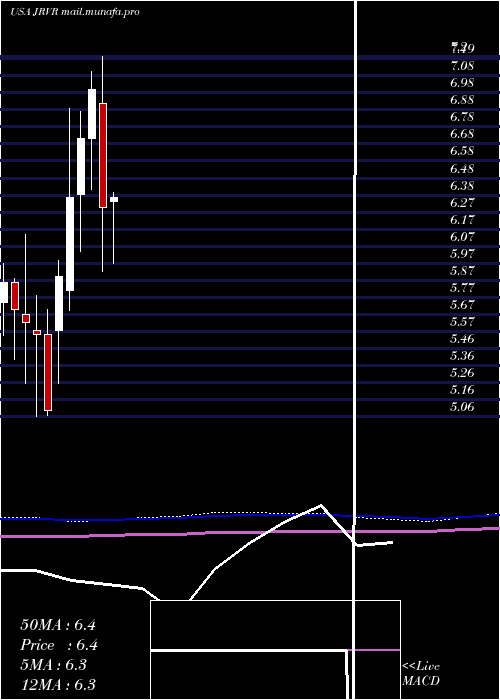Select the tallest red candlestick near 6.88

coord(103,155)
